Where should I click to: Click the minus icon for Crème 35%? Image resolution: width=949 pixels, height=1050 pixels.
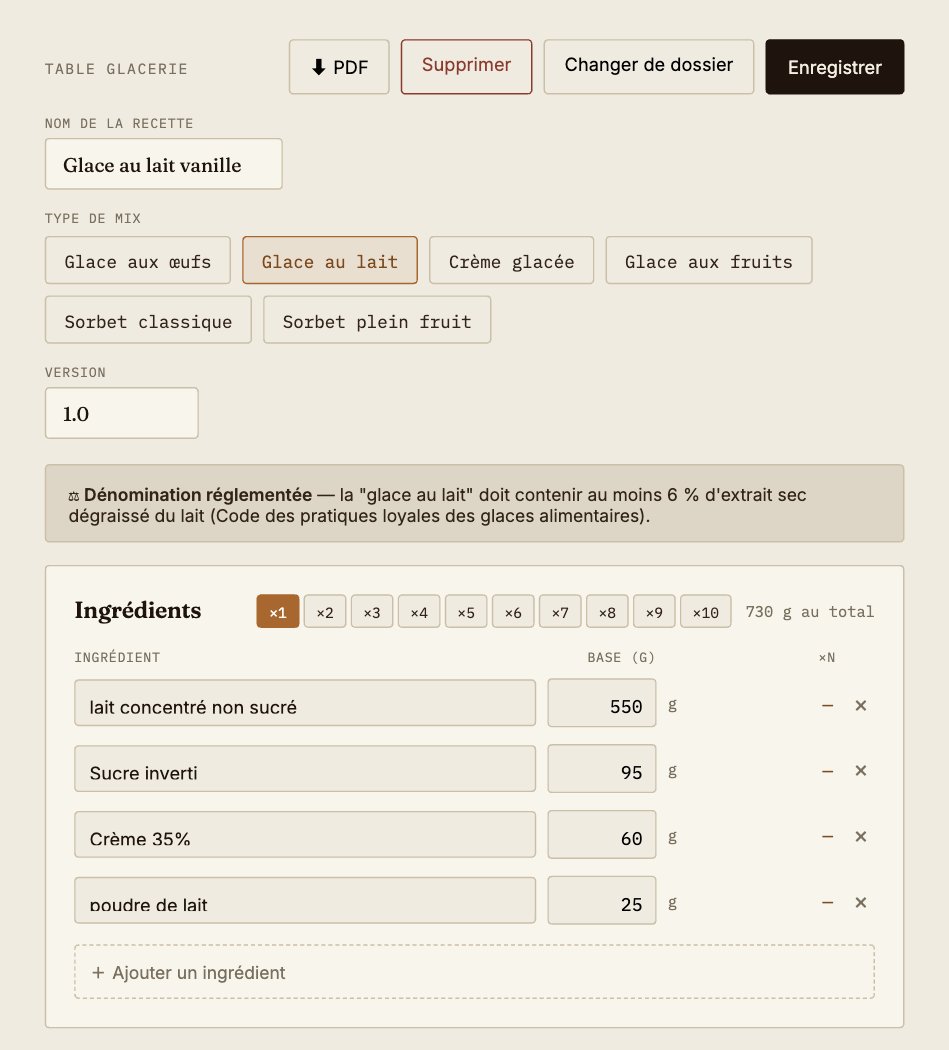(828, 837)
